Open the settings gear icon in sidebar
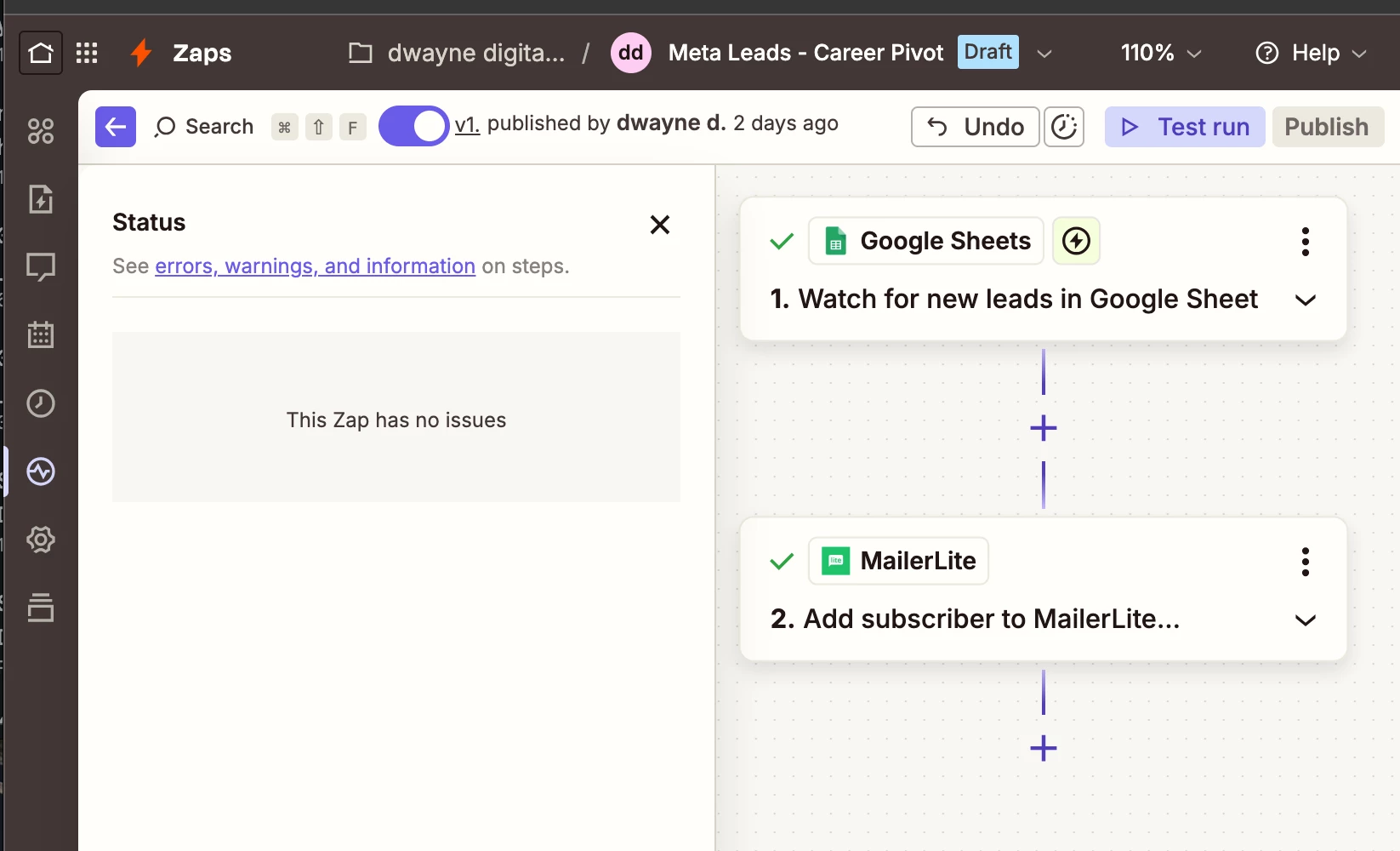Screen dimensions: 1400x851 pos(41,540)
